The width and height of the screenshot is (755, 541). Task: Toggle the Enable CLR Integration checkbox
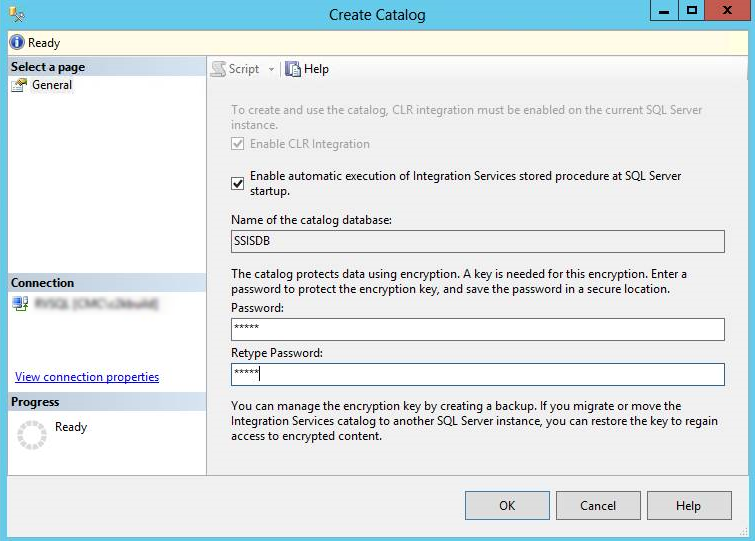pos(237,143)
